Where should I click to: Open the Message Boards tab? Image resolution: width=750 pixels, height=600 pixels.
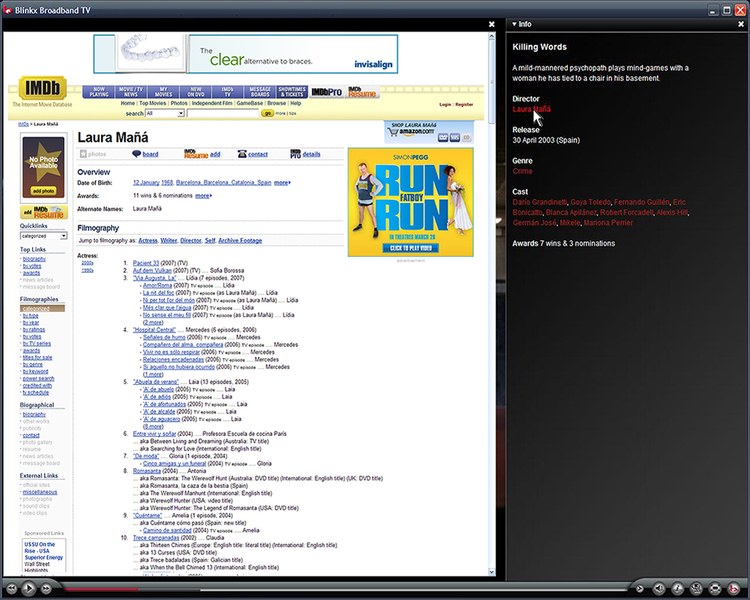[x=260, y=92]
